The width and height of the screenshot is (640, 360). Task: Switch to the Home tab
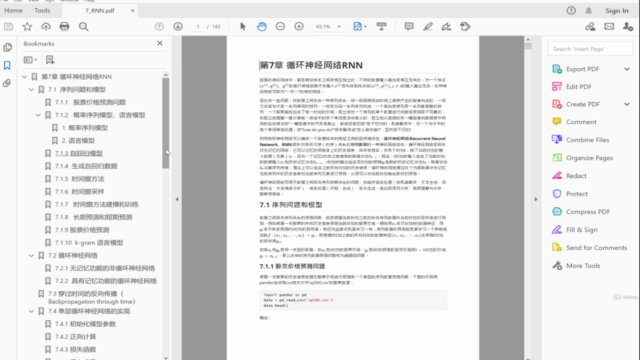point(13,11)
